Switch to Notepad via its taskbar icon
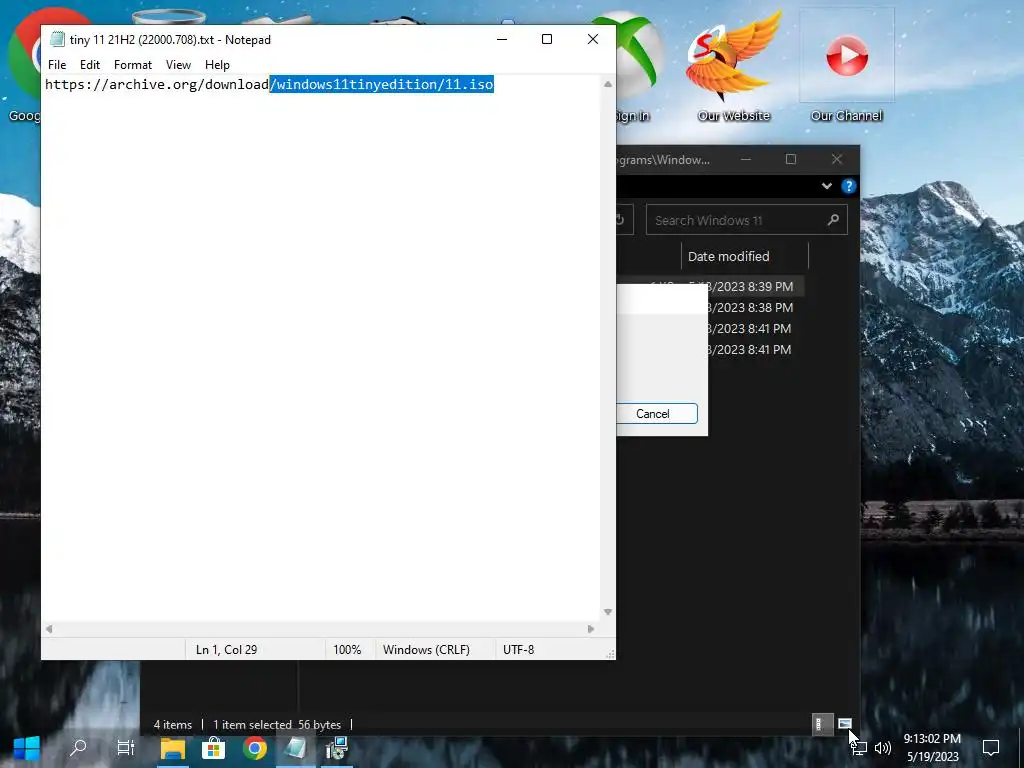This screenshot has width=1024, height=768. click(295, 748)
